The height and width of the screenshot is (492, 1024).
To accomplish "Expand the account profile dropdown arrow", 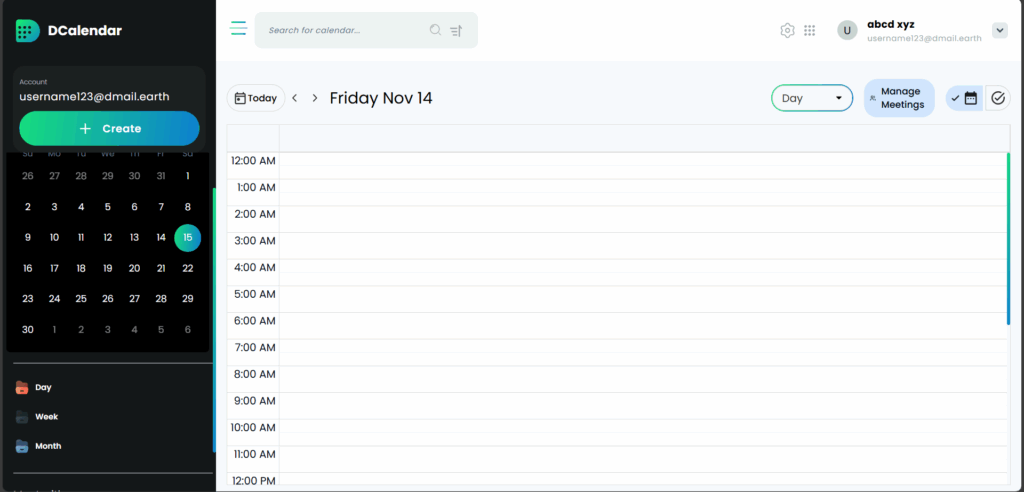I will click(1000, 31).
